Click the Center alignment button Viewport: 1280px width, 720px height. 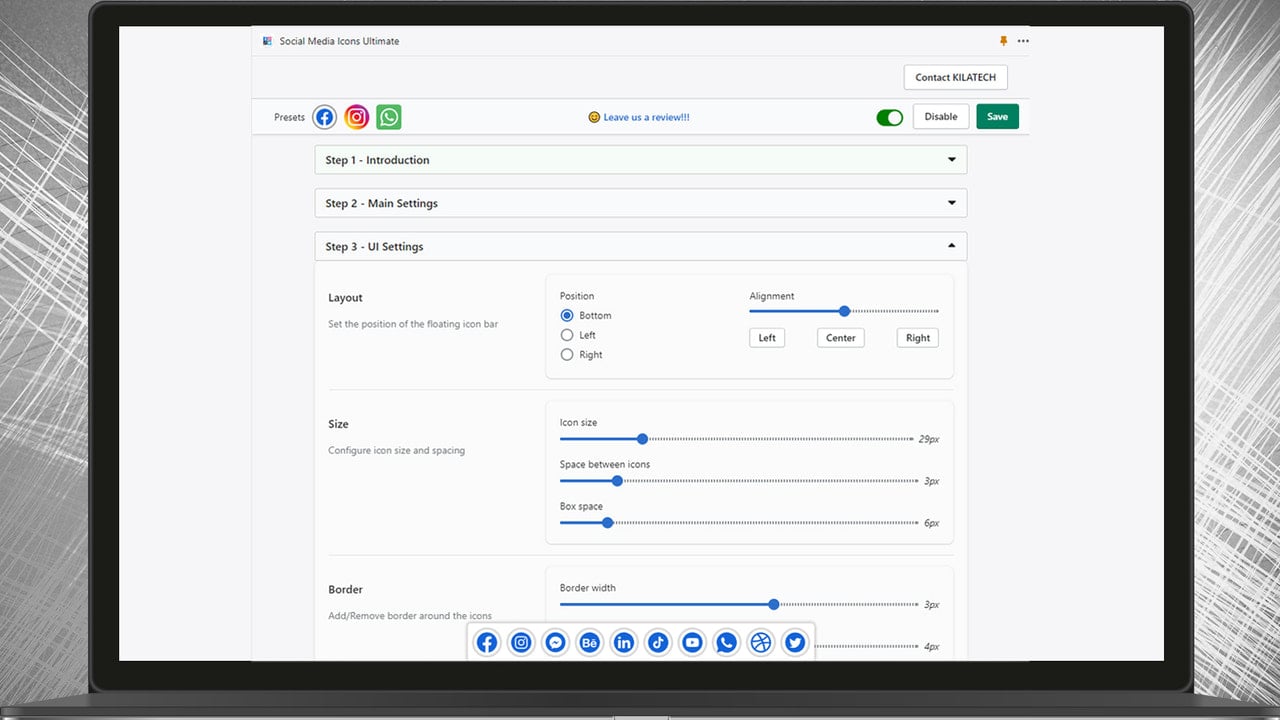click(x=841, y=338)
